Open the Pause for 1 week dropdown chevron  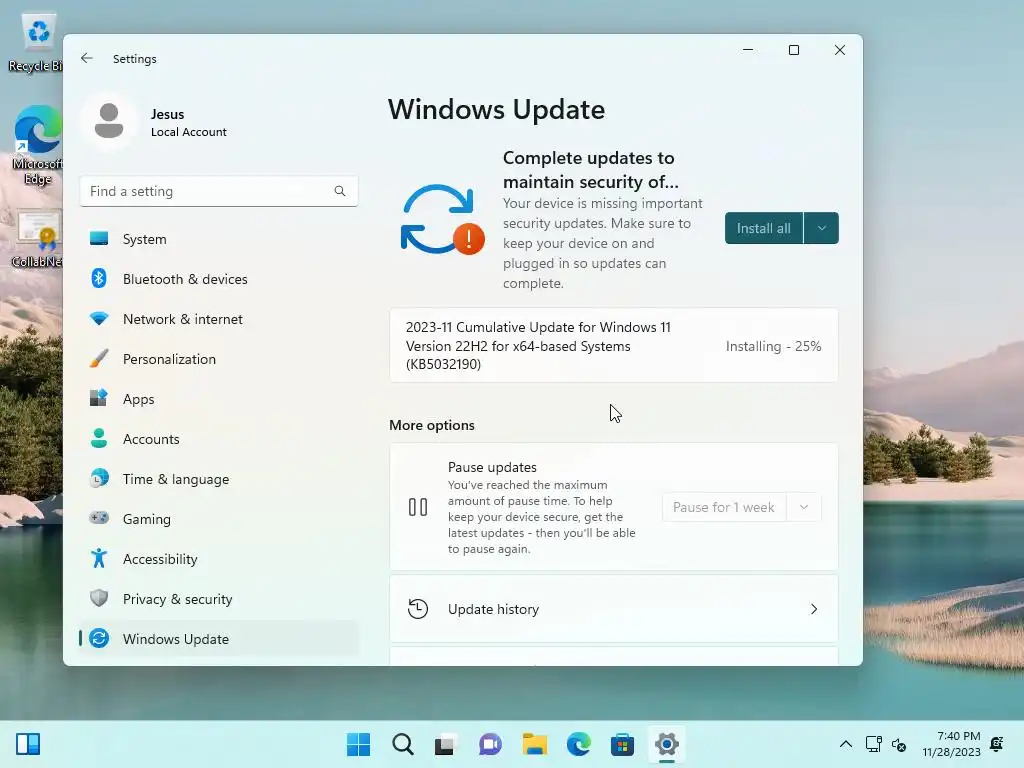coord(804,507)
